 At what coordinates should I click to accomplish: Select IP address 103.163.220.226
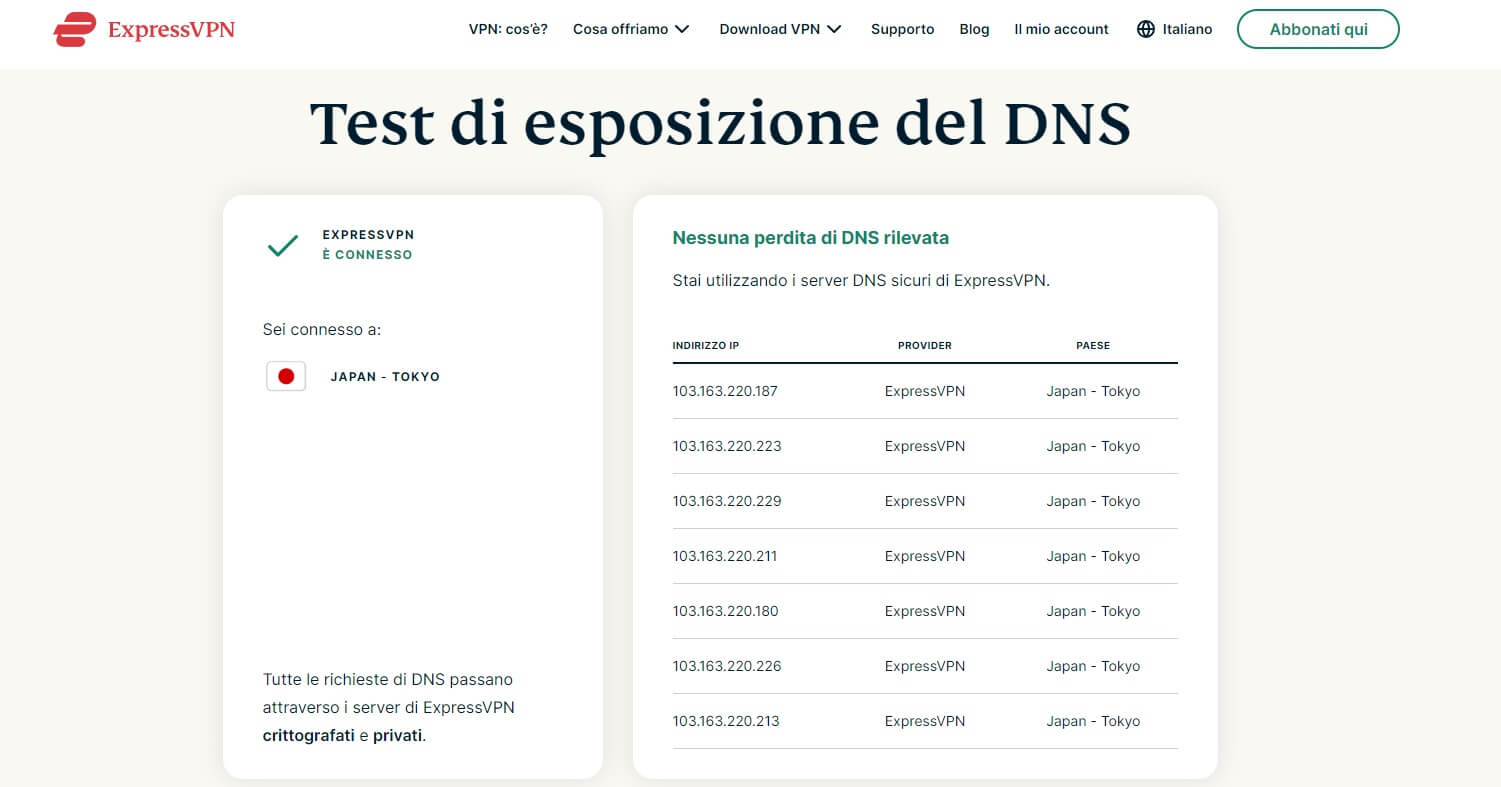727,666
